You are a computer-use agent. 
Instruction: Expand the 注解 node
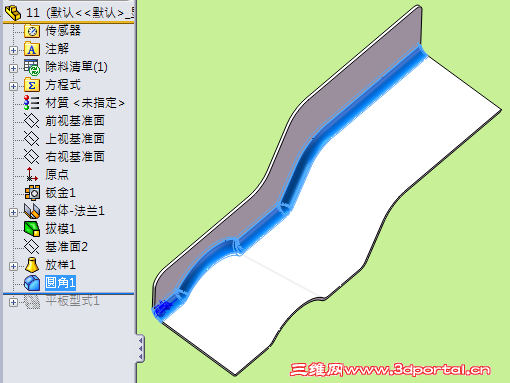(13, 50)
